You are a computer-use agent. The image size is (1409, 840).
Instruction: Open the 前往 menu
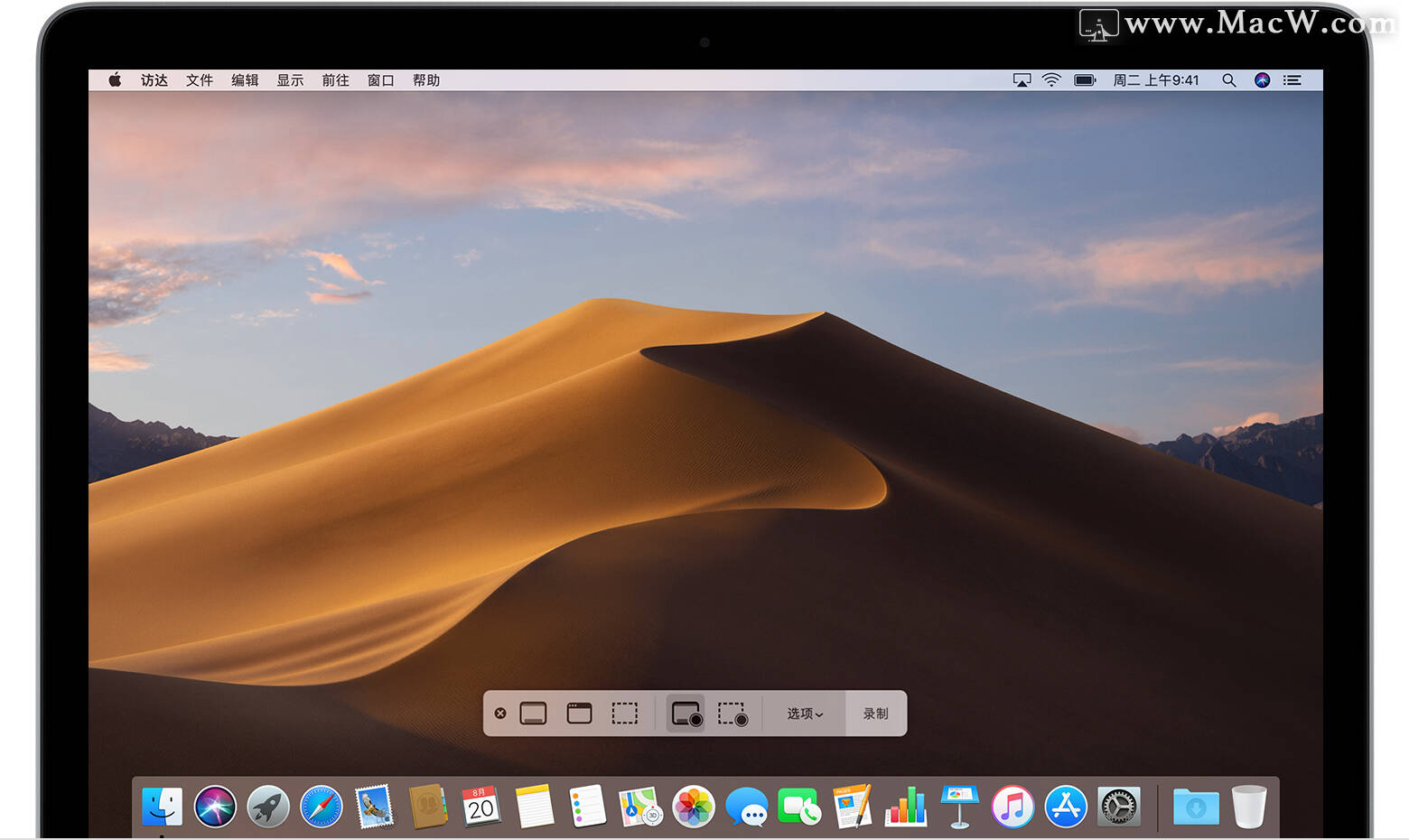pos(335,80)
